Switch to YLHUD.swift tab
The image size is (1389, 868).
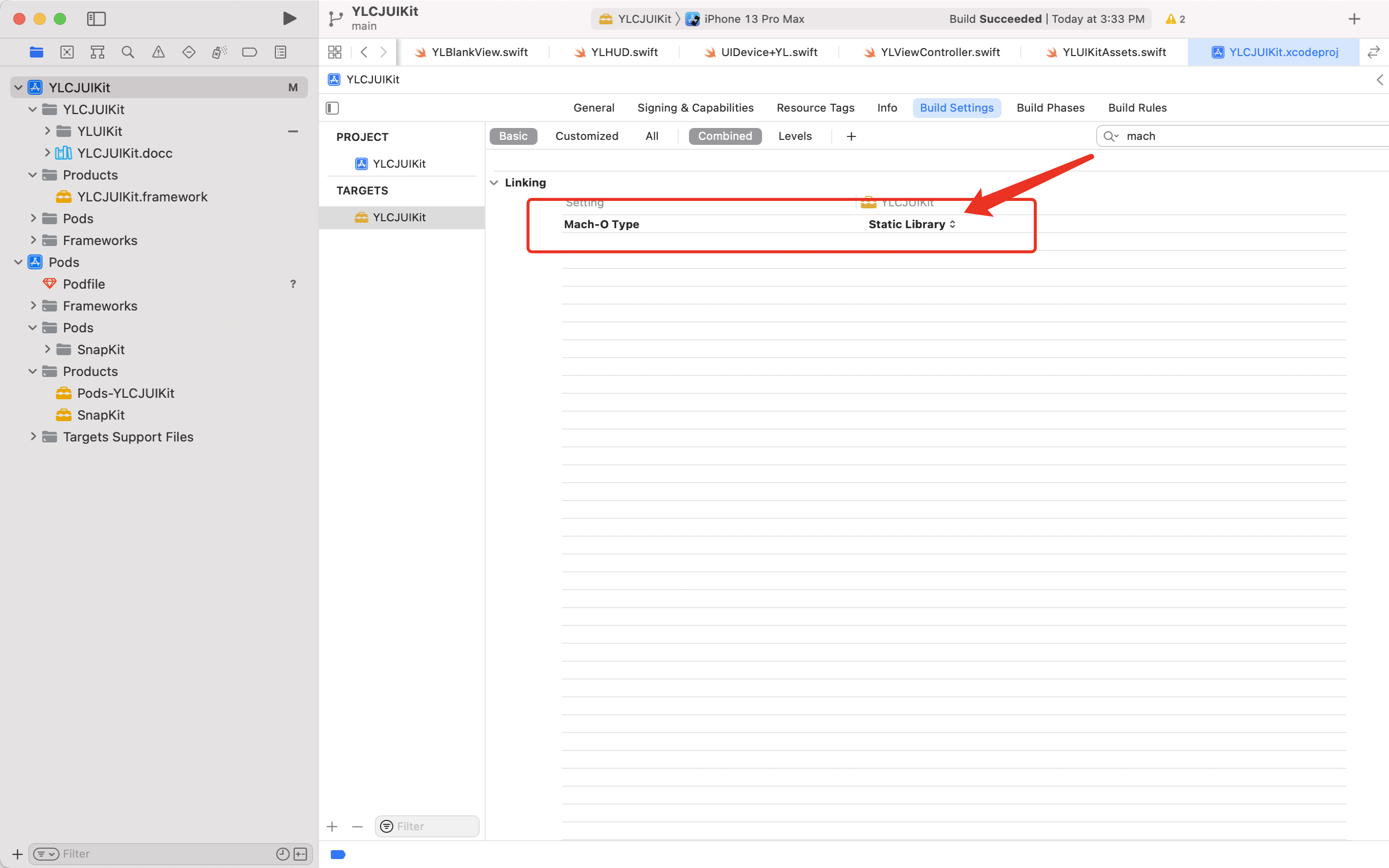[617, 52]
